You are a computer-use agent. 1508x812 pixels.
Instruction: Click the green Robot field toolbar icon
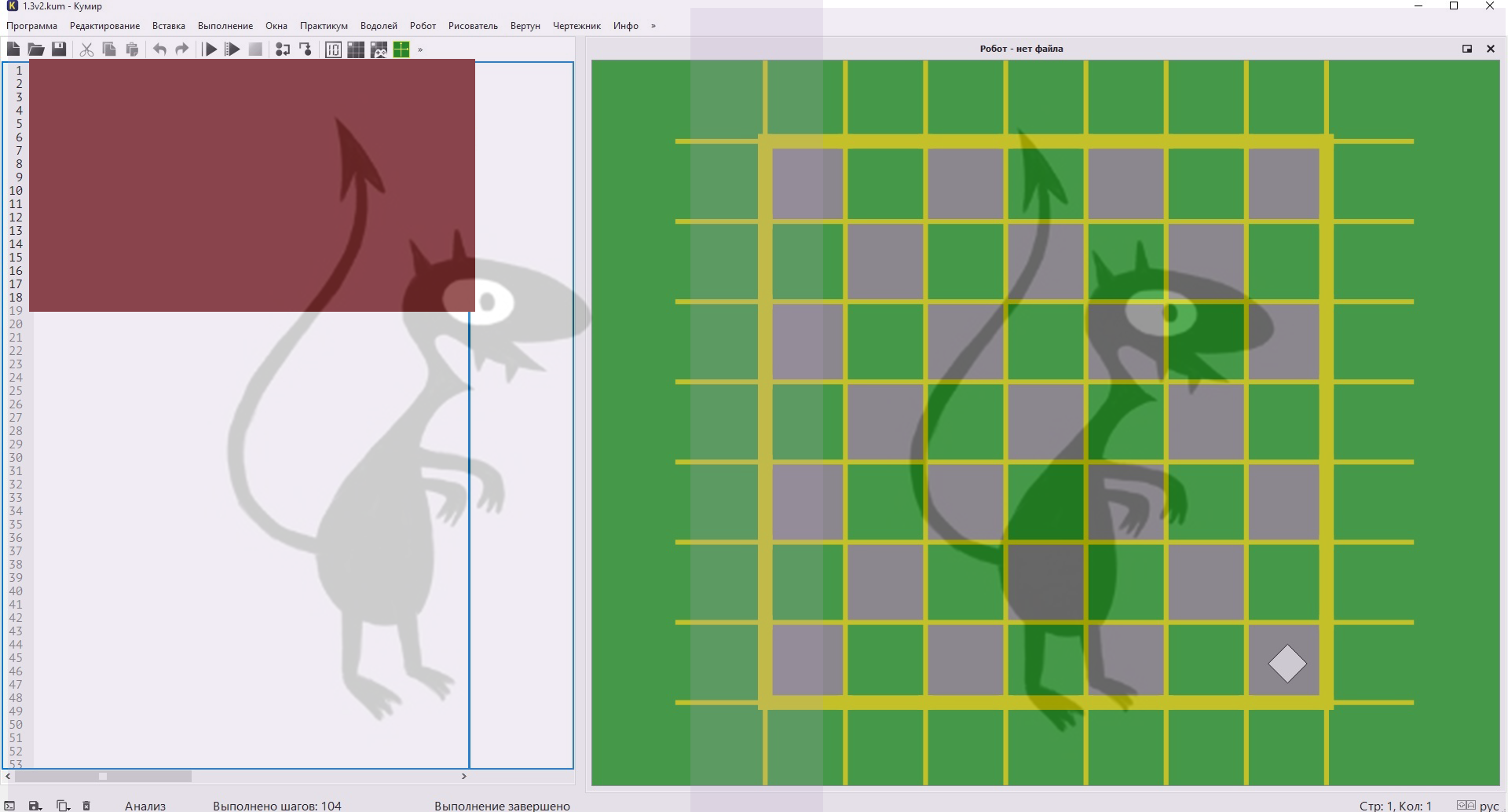[401, 49]
